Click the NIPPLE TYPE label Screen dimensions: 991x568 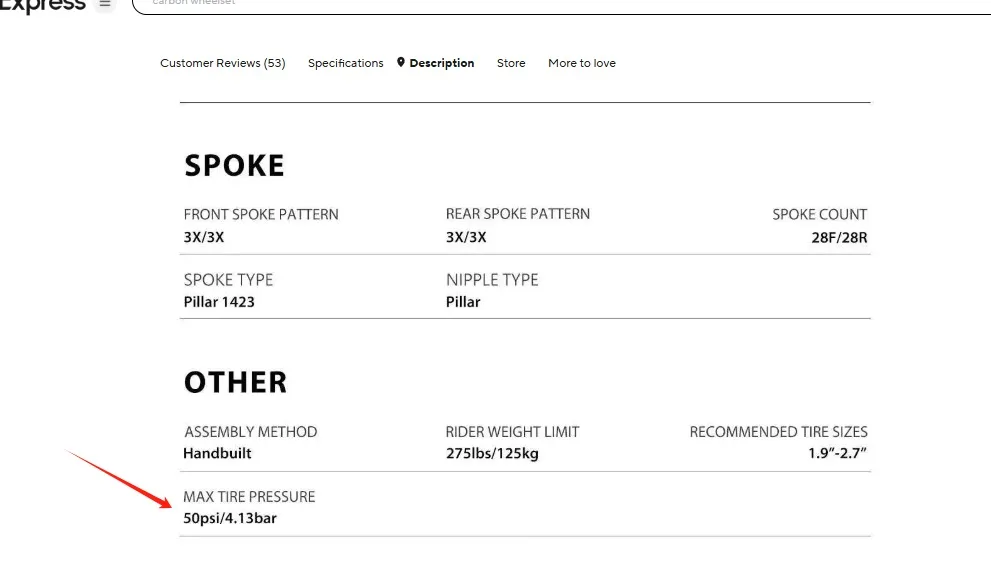pos(492,280)
